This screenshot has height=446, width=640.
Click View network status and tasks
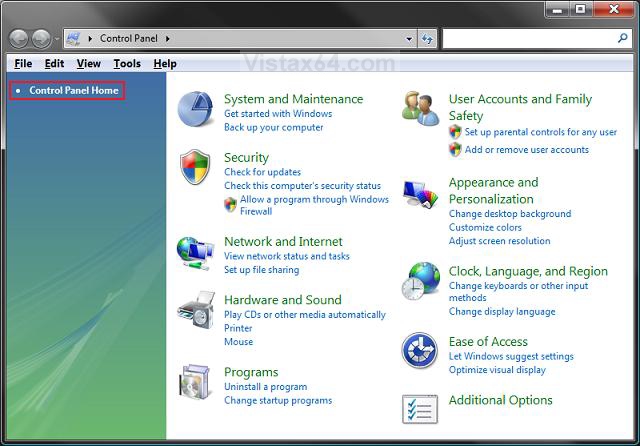287,256
